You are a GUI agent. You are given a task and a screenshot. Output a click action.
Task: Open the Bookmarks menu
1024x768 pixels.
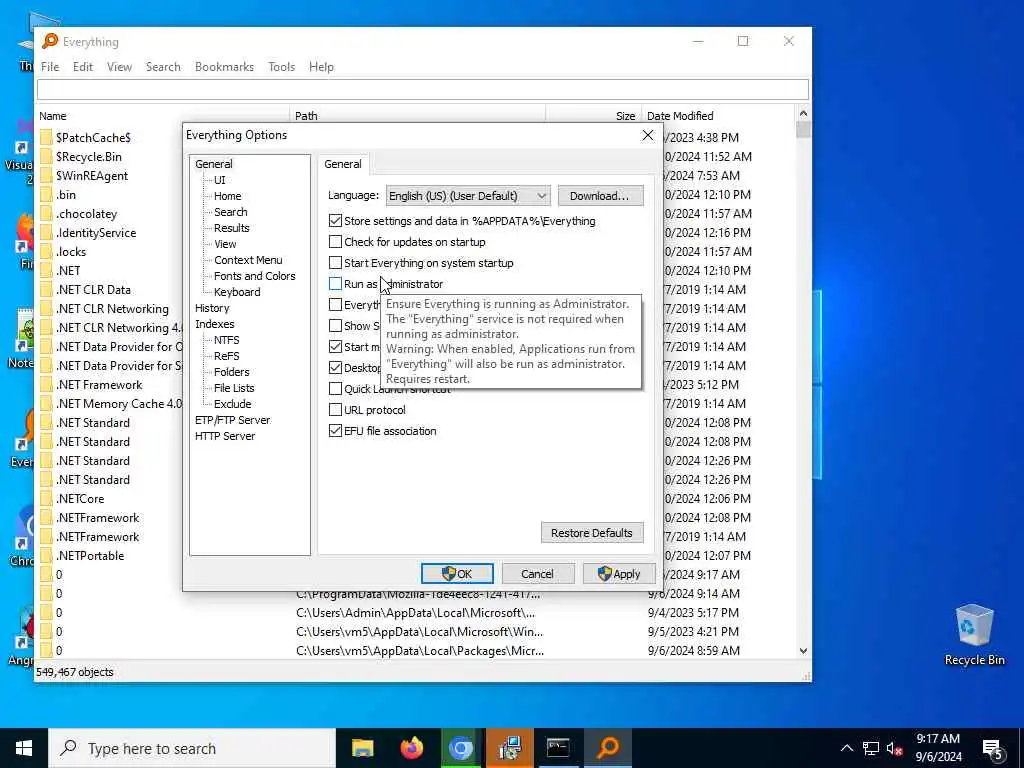coord(224,67)
